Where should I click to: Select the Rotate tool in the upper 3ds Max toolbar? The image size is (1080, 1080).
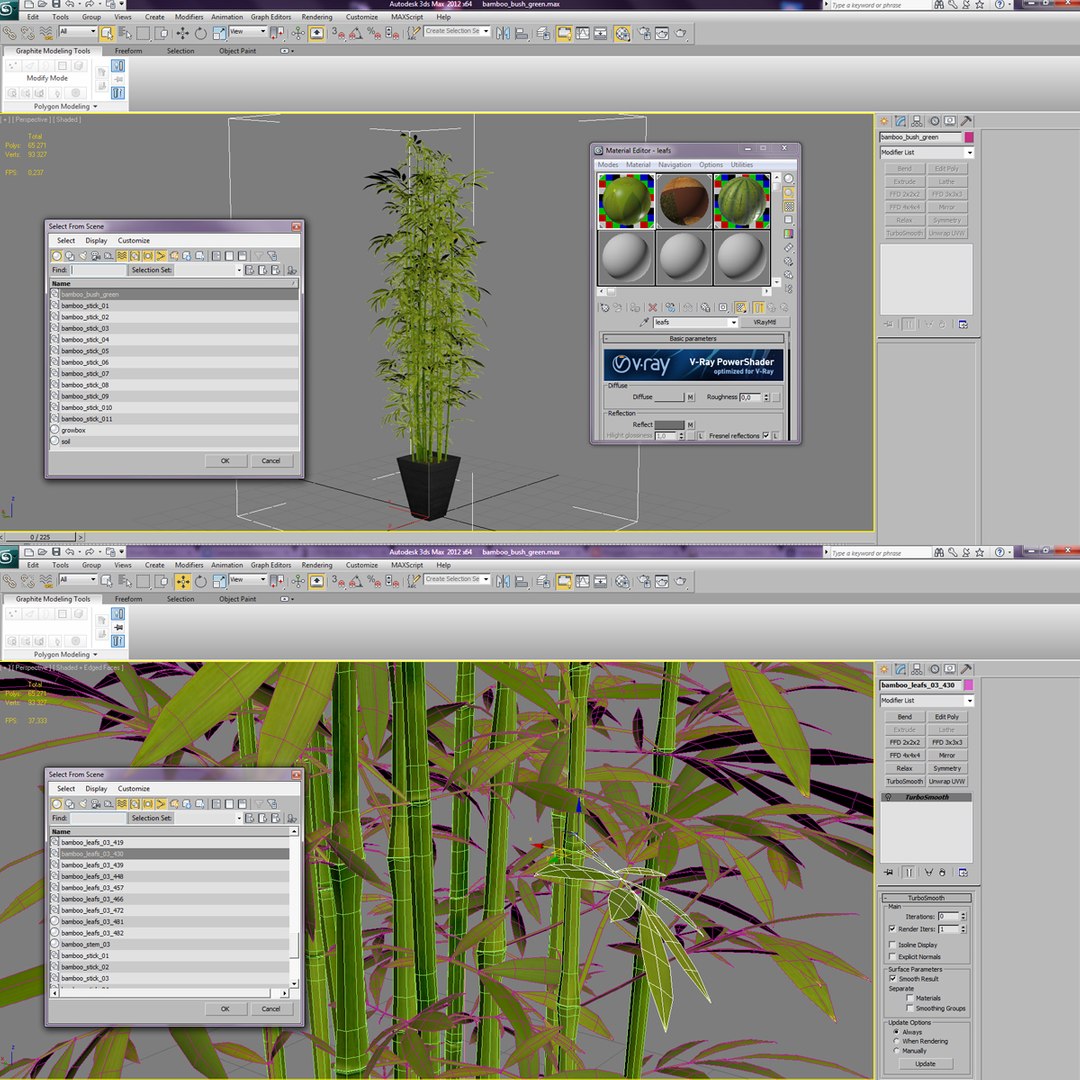pyautogui.click(x=200, y=33)
